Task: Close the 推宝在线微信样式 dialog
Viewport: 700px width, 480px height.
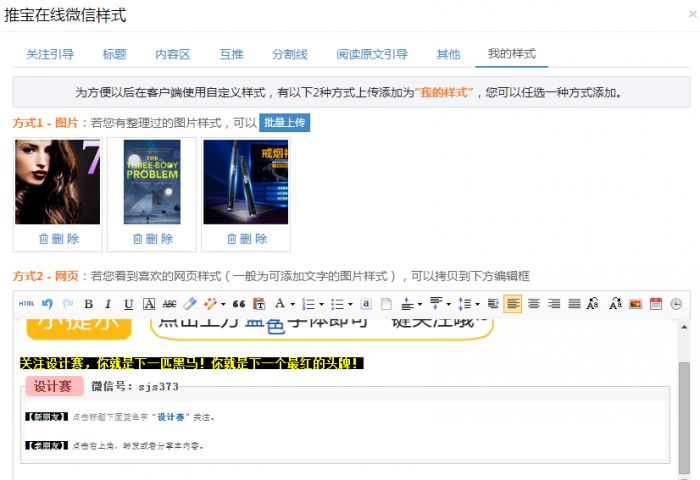Action: tap(693, 14)
